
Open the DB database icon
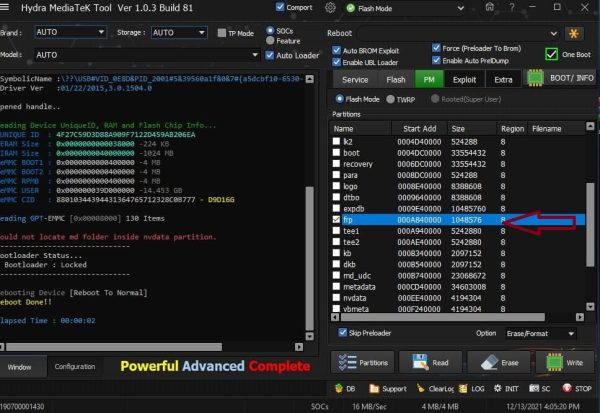[x=339, y=389]
